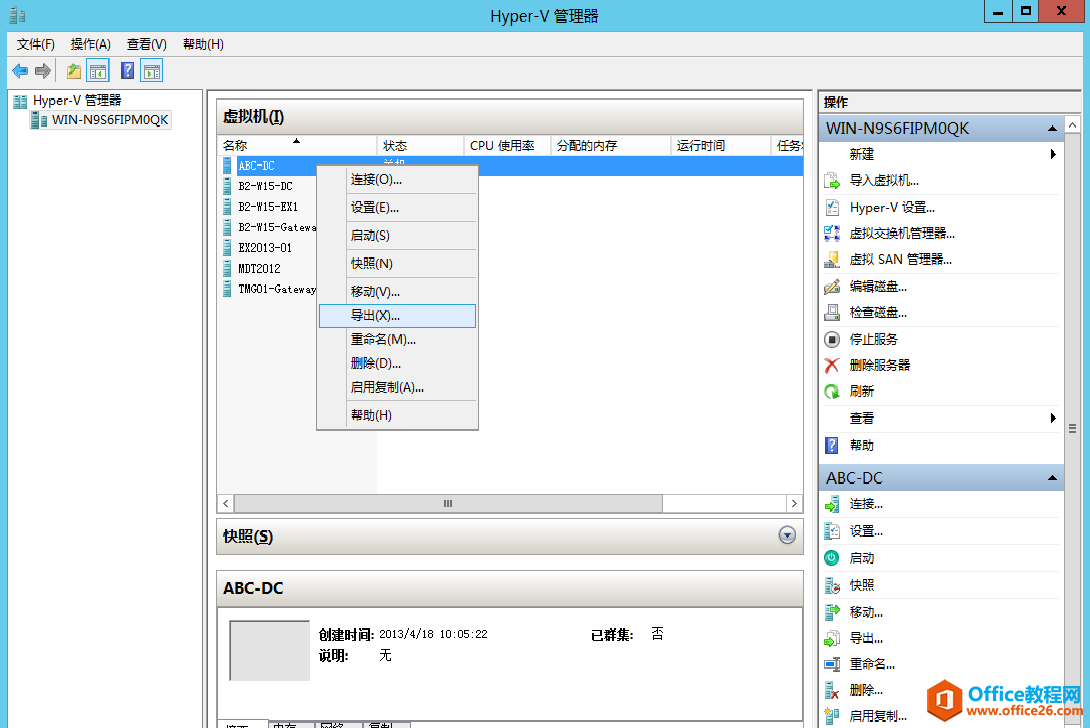Image resolution: width=1090 pixels, height=728 pixels.
Task: Click Hyper-V Settings (Hyper-V 设置) action link
Action: [892, 208]
